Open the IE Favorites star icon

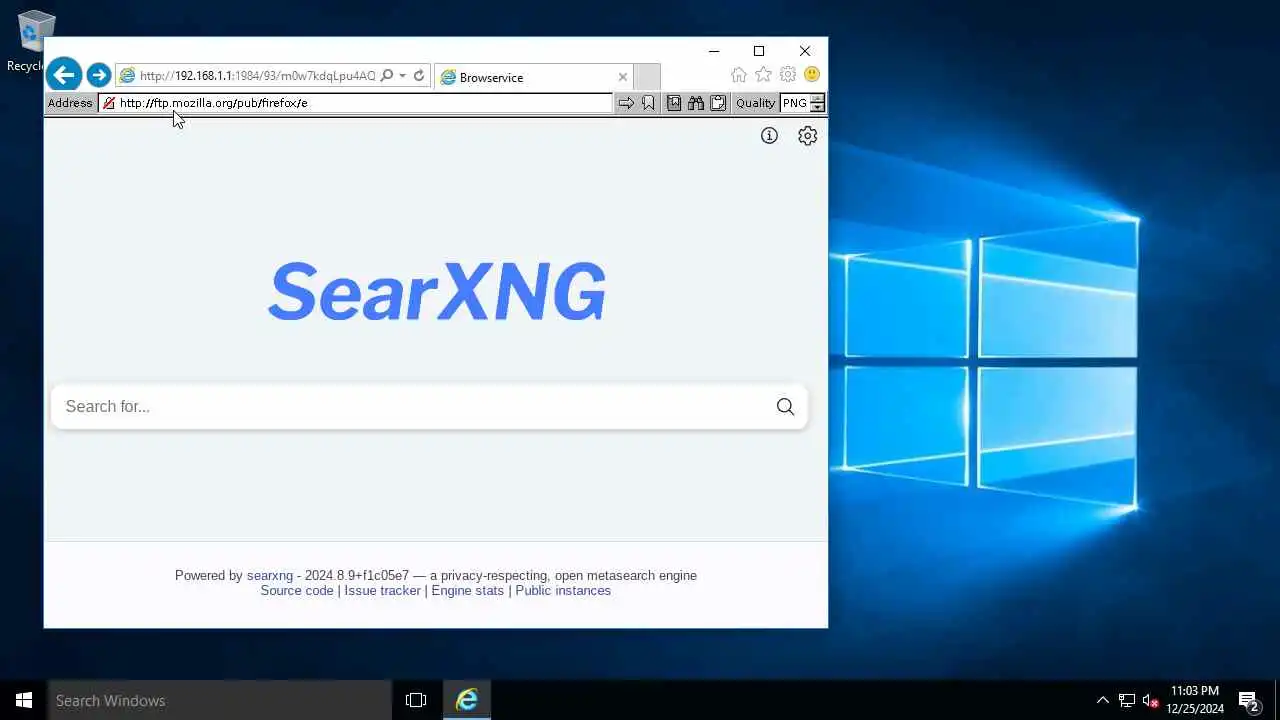[763, 75]
